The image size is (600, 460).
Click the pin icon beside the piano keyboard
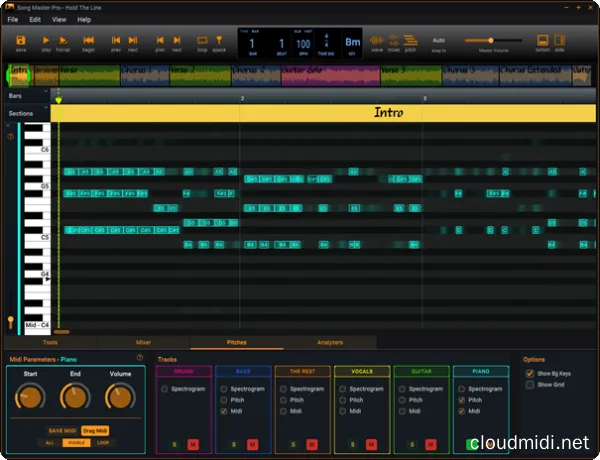(11, 322)
